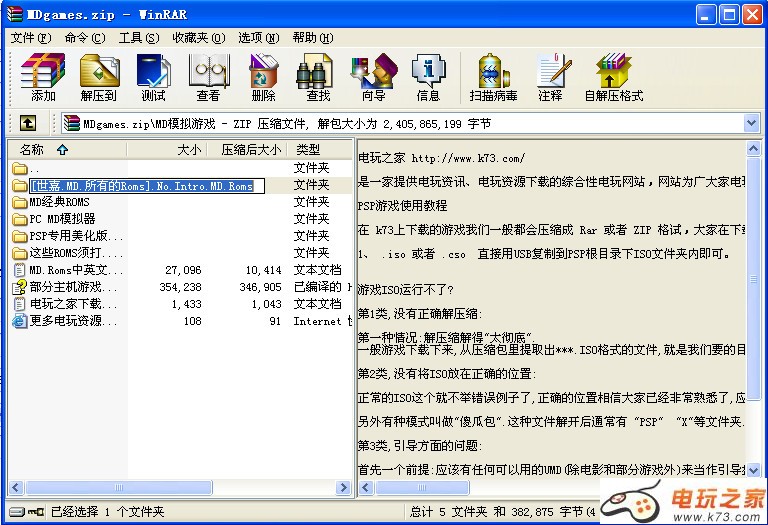Screen dimensions: 768x525
Task: Expand the archive path dropdown
Action: pyautogui.click(x=751, y=123)
